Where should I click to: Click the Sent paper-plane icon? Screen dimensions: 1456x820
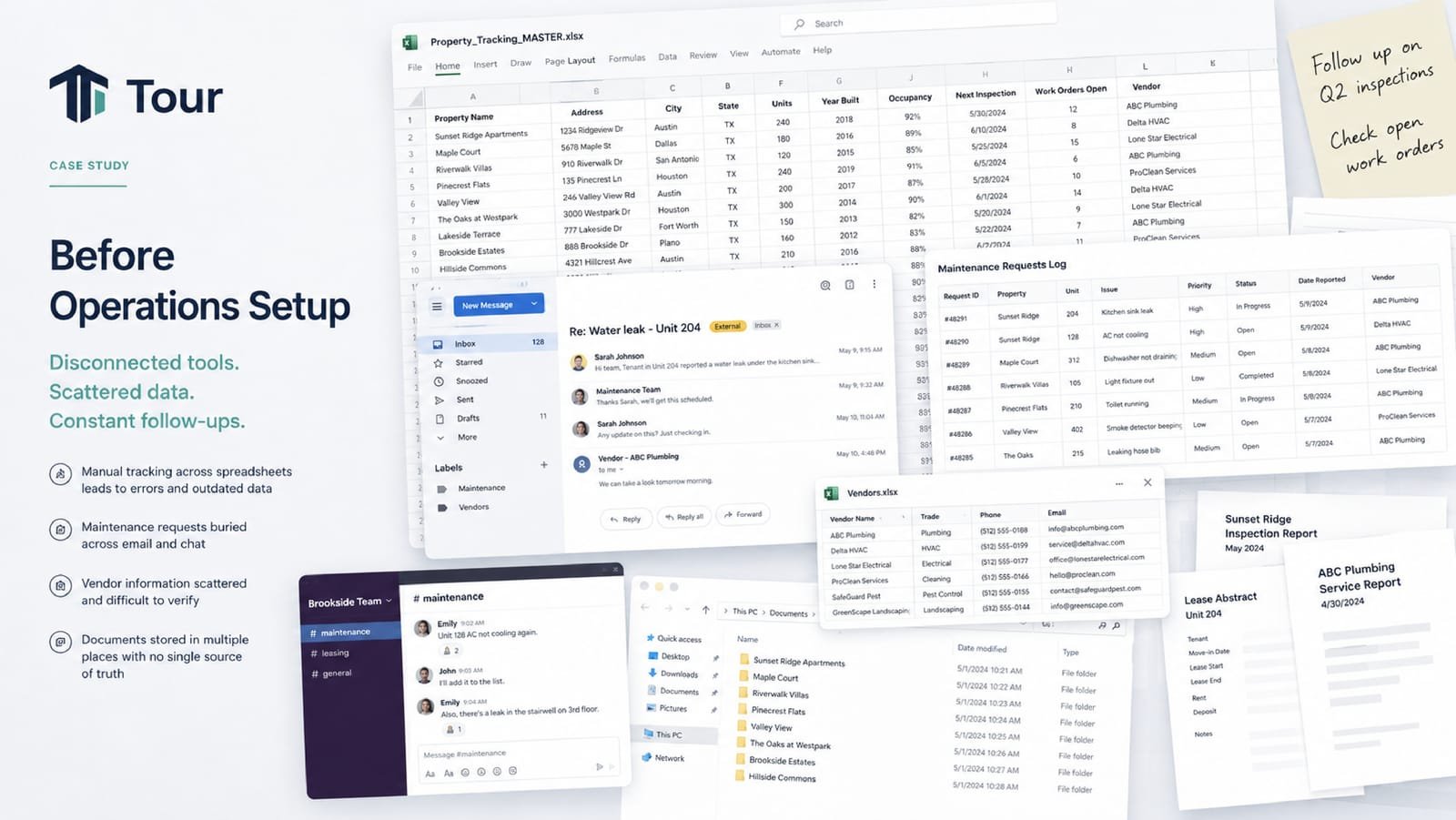(439, 400)
